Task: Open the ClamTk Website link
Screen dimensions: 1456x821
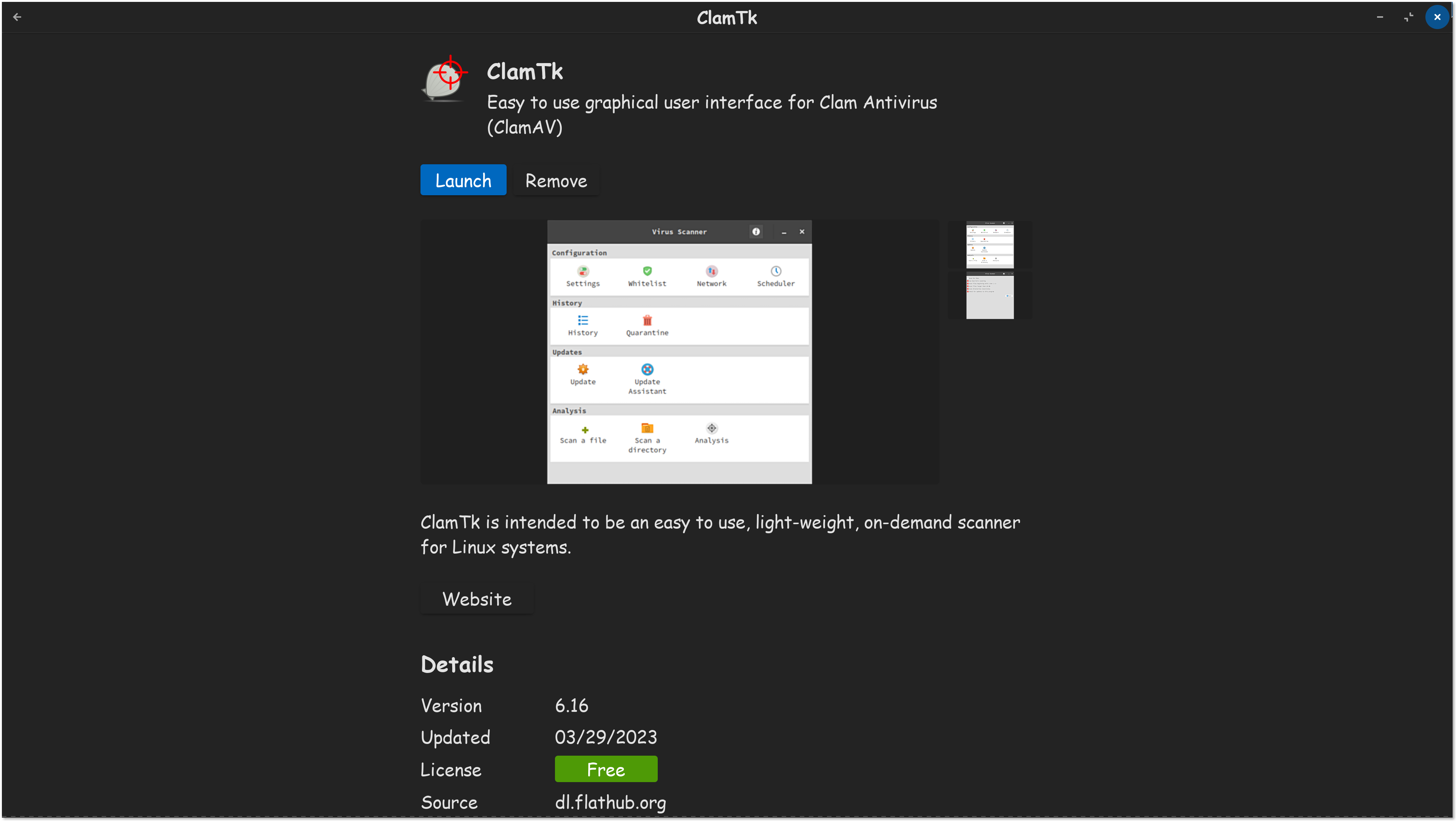Action: tap(477, 598)
